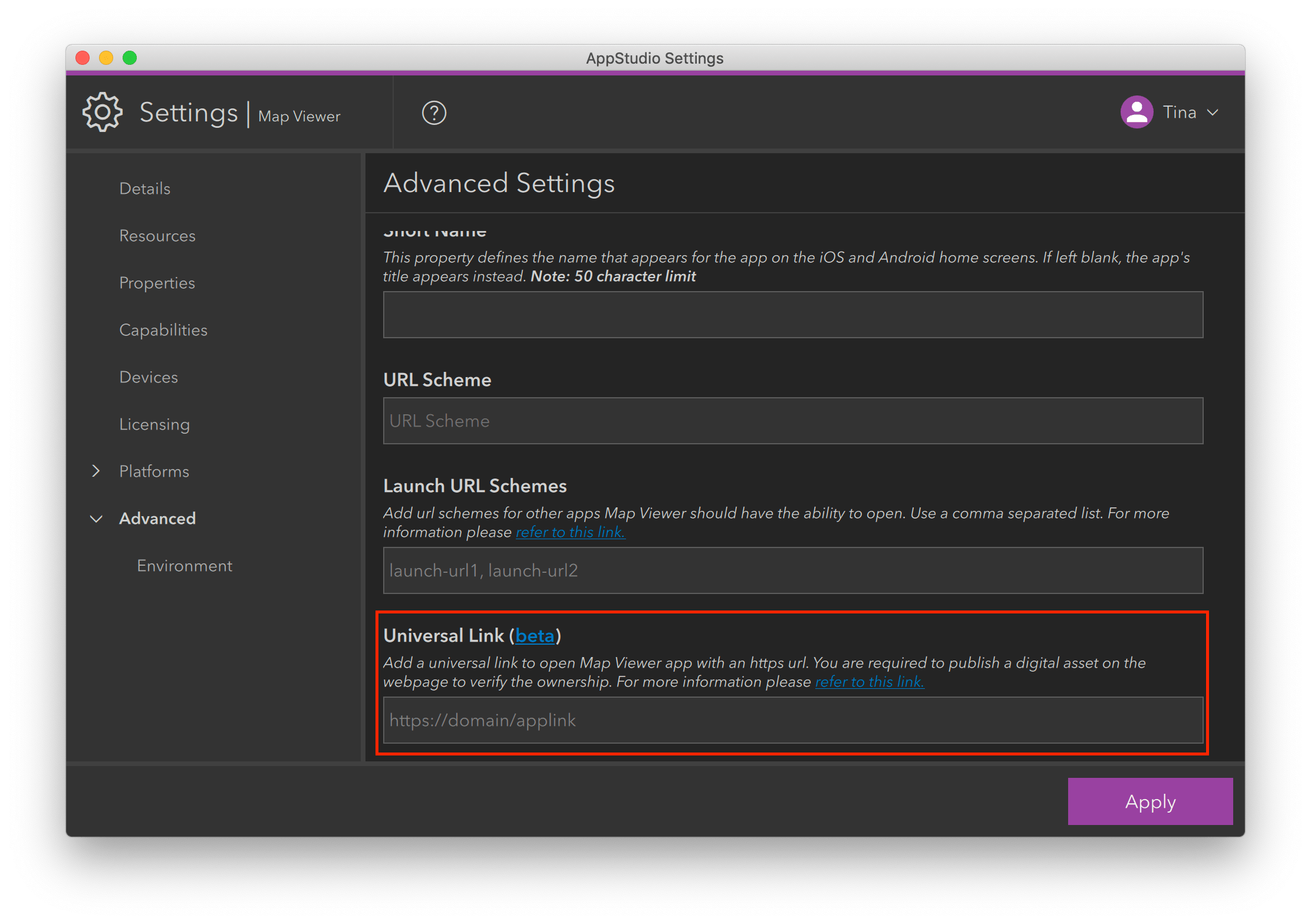Select Advanced in the sidebar

pyautogui.click(x=157, y=519)
